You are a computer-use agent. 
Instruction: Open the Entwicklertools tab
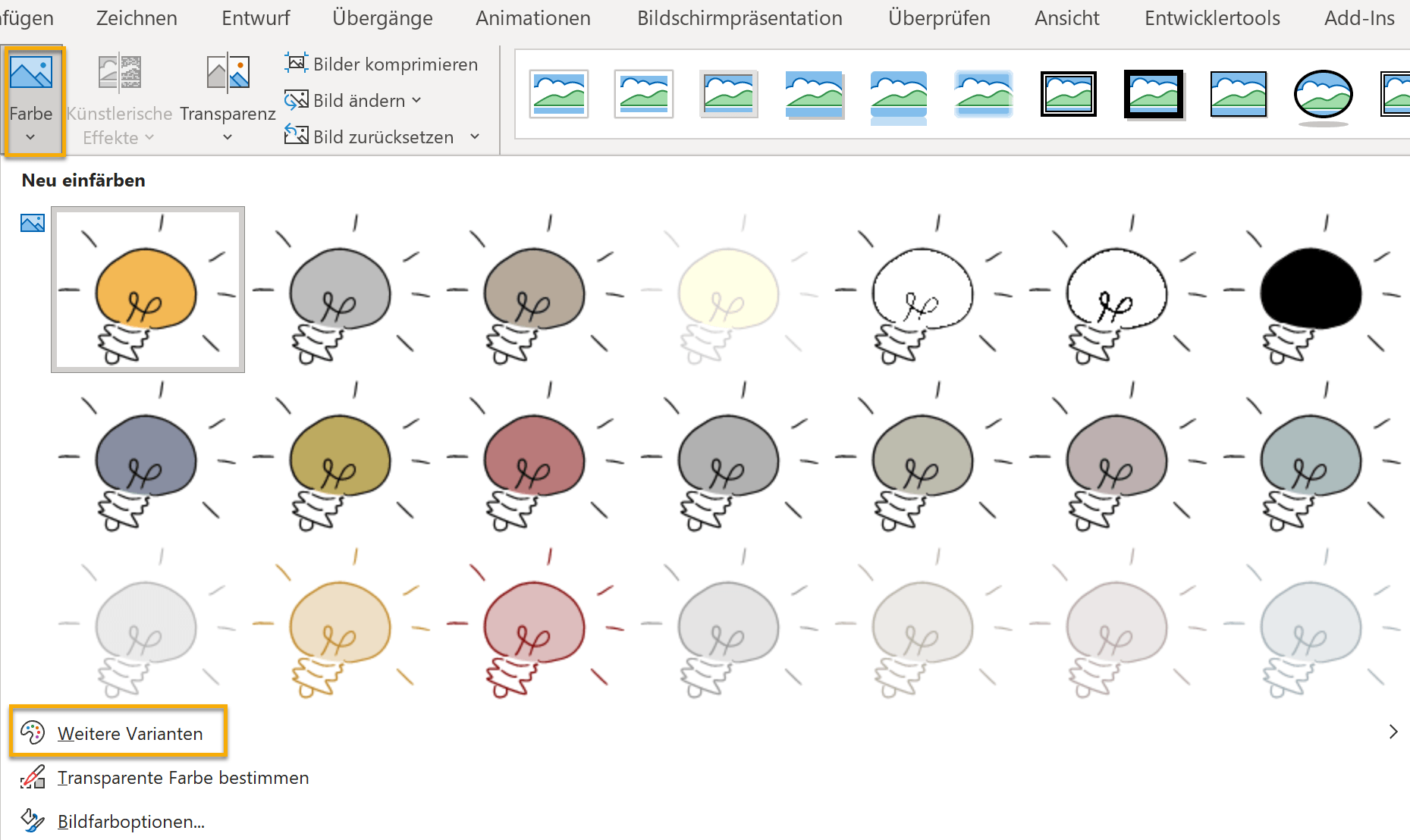[x=1212, y=18]
